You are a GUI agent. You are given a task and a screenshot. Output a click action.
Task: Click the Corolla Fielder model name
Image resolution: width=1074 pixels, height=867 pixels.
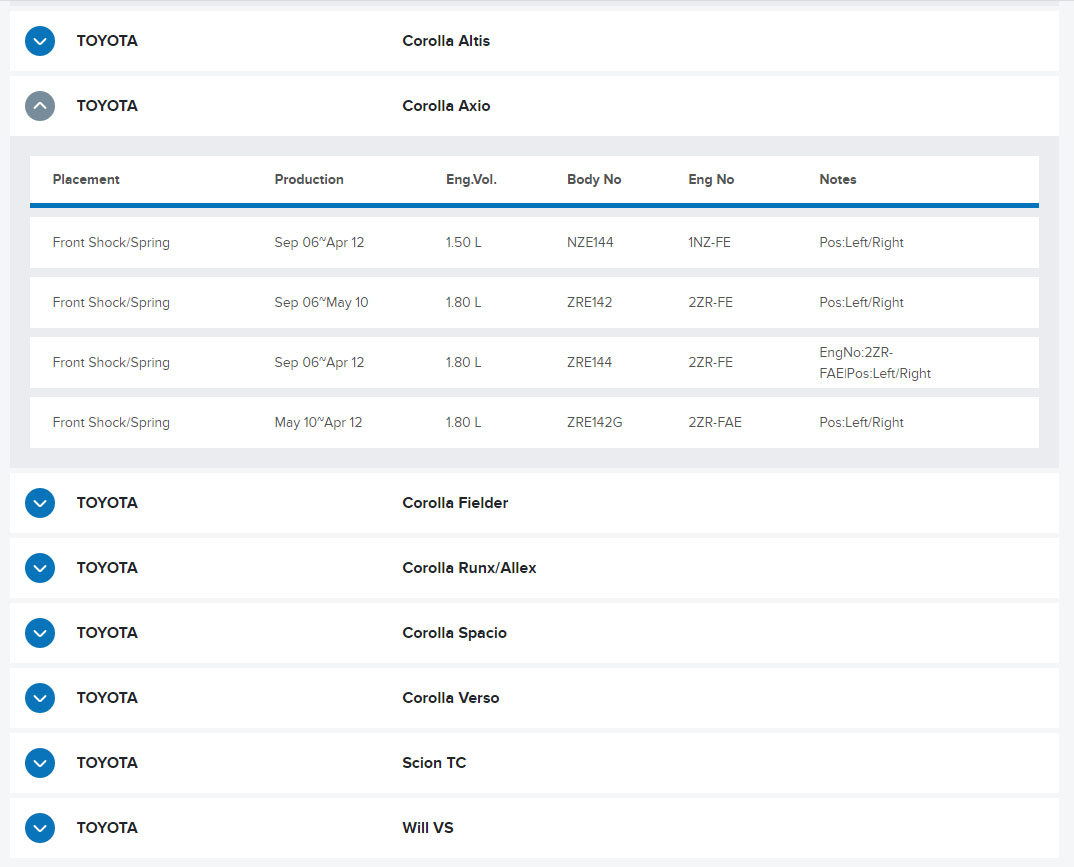click(455, 503)
